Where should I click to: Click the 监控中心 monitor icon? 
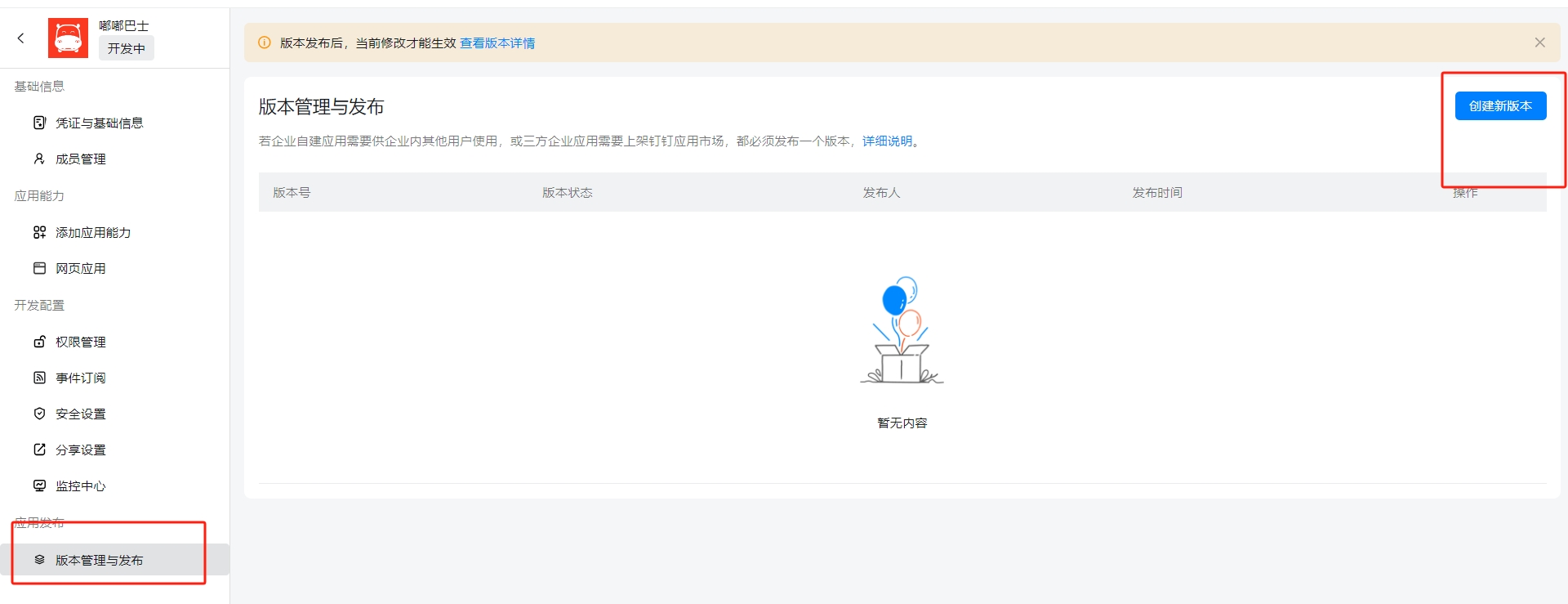[x=39, y=485]
